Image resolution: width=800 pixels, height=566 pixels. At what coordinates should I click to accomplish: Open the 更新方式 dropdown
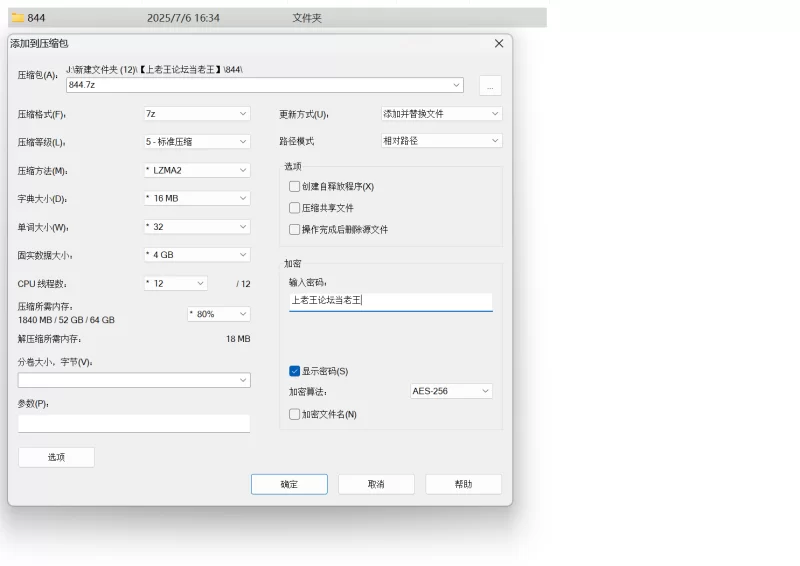click(441, 114)
